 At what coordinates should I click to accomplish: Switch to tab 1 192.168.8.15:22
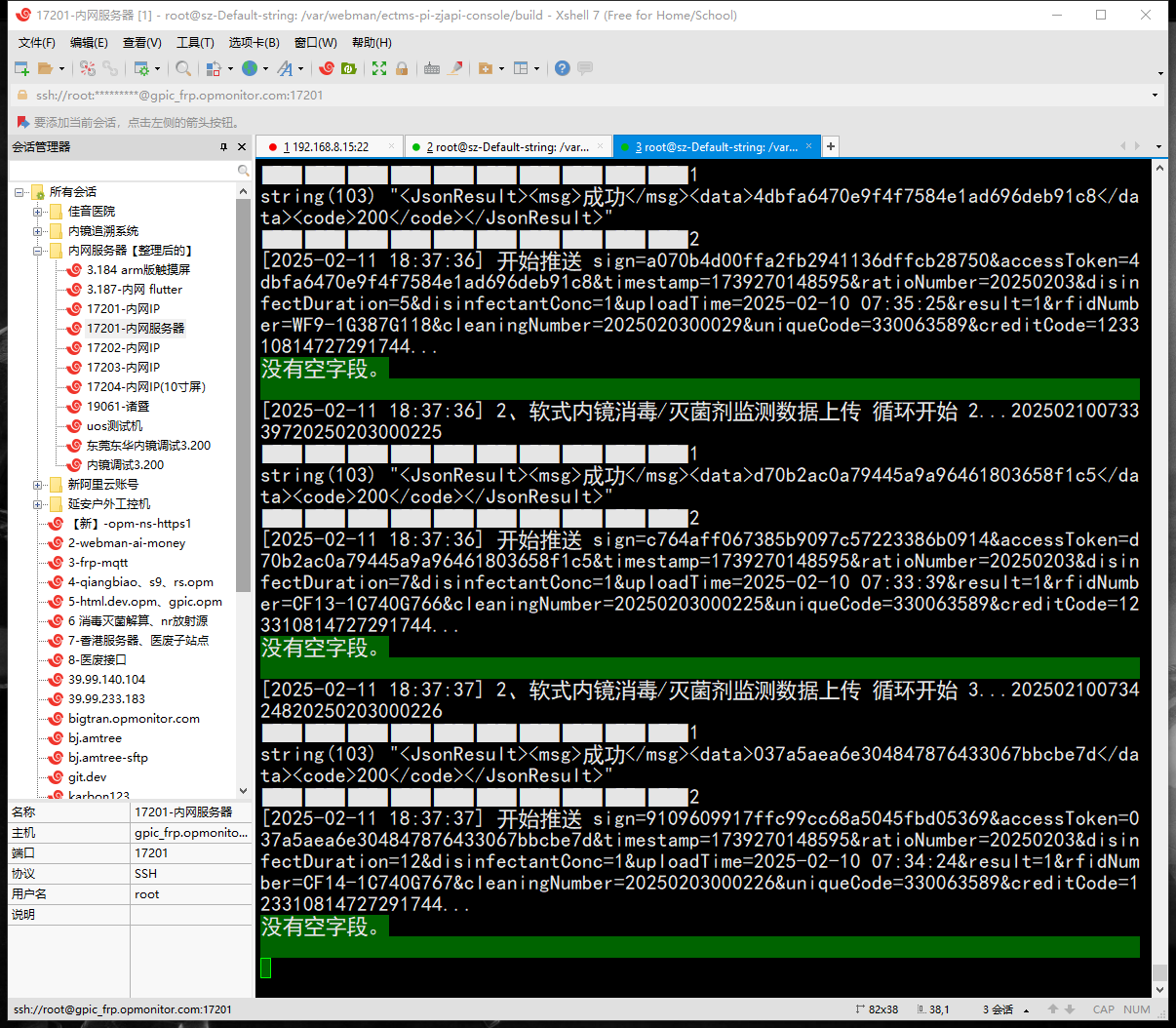[331, 147]
